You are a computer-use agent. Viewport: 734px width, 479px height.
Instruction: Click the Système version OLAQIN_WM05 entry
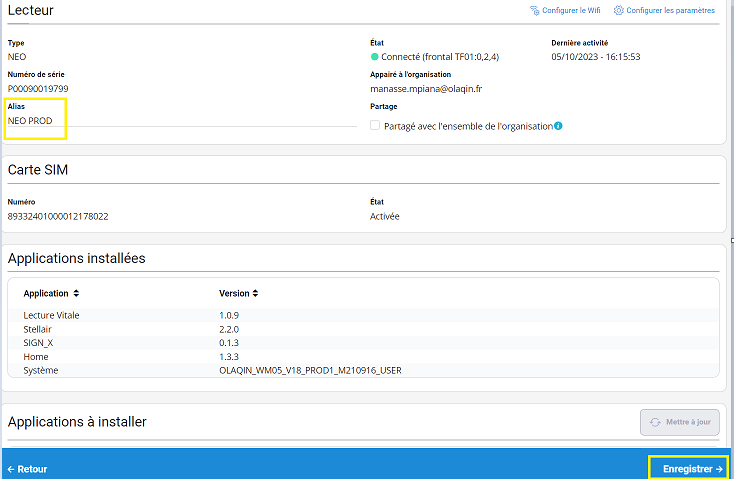pyautogui.click(x=310, y=371)
